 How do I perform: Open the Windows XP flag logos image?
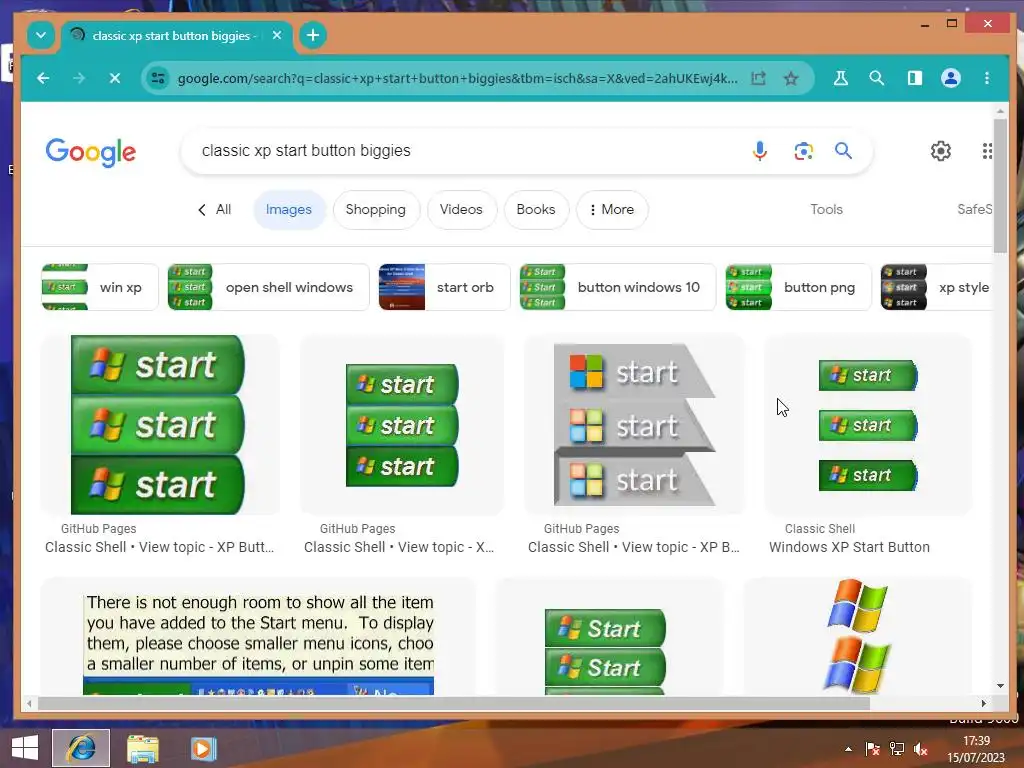pyautogui.click(x=857, y=637)
